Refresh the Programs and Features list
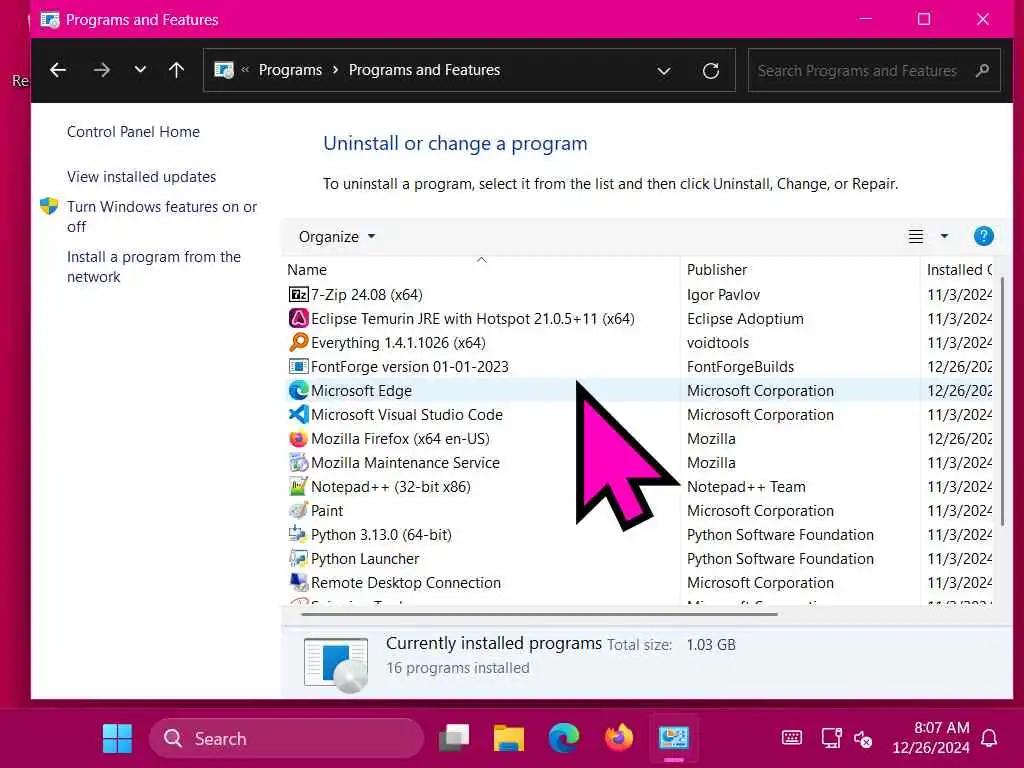The width and height of the screenshot is (1024, 768). coord(711,71)
